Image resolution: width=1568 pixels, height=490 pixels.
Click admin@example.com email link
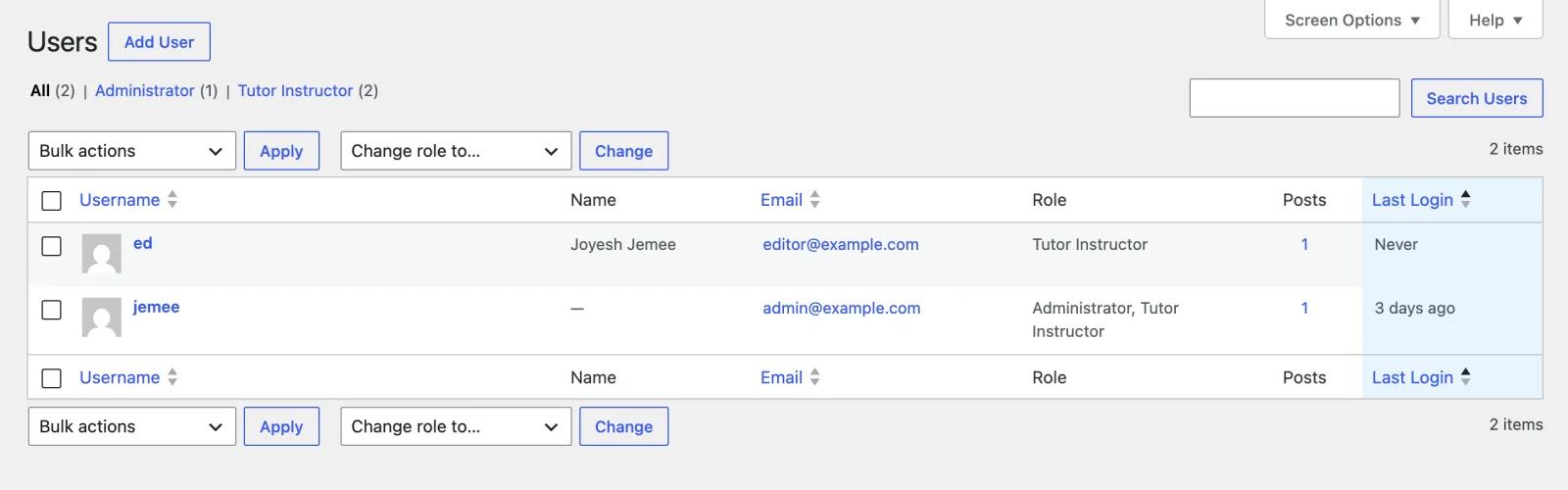click(842, 308)
